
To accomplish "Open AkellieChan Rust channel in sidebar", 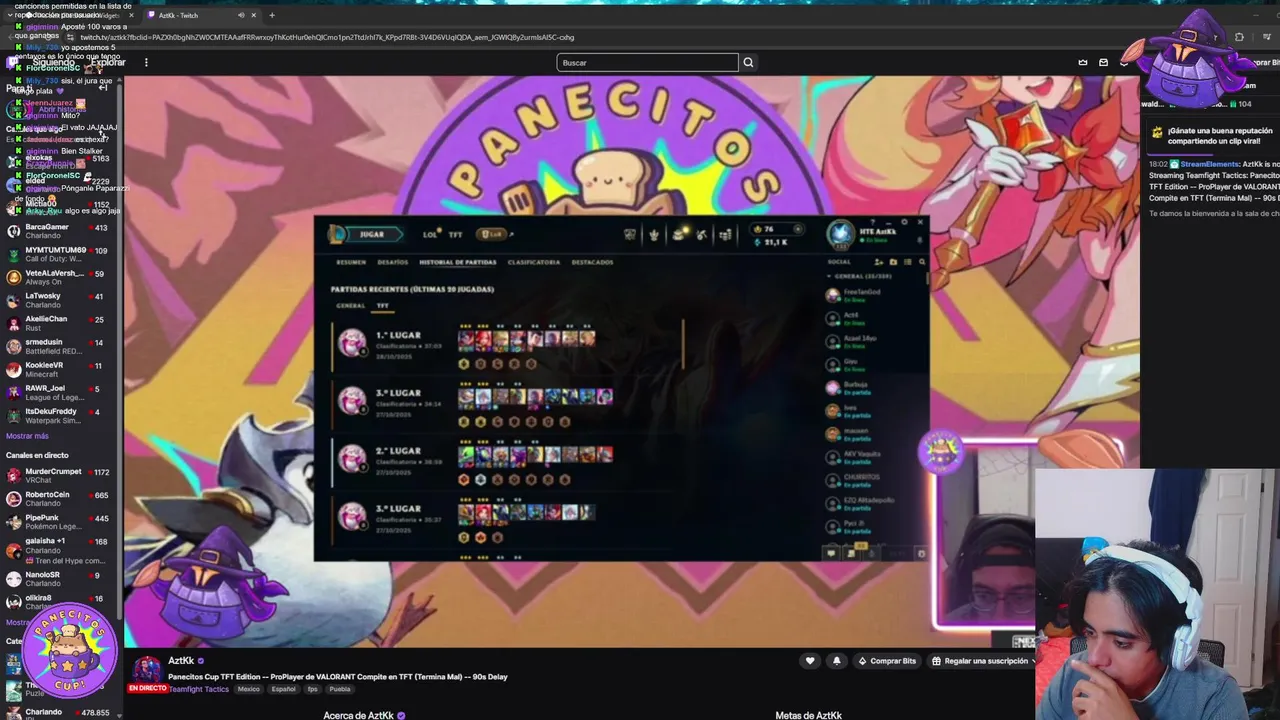I will (x=60, y=323).
